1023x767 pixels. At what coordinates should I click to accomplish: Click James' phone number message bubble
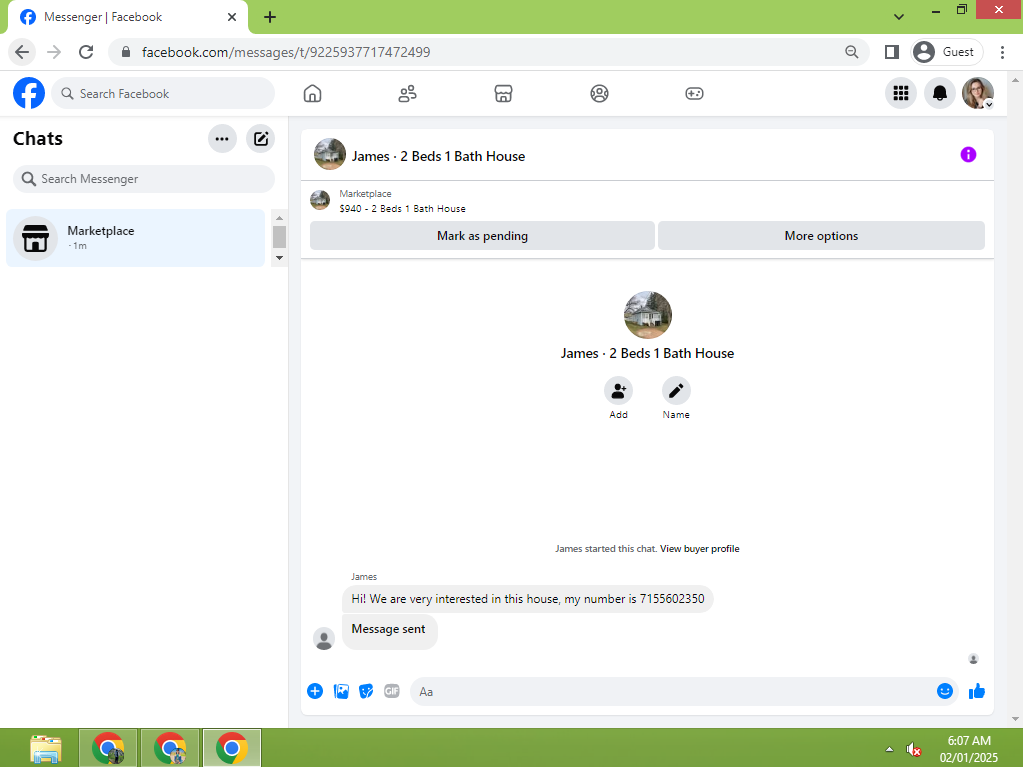528,599
